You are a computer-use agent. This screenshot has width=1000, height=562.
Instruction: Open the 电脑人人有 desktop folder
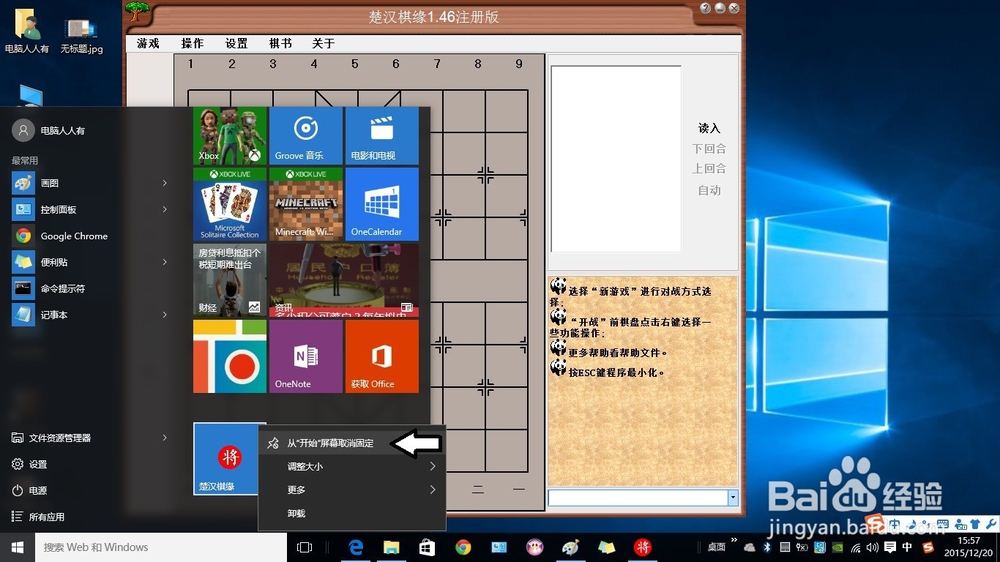point(27,32)
